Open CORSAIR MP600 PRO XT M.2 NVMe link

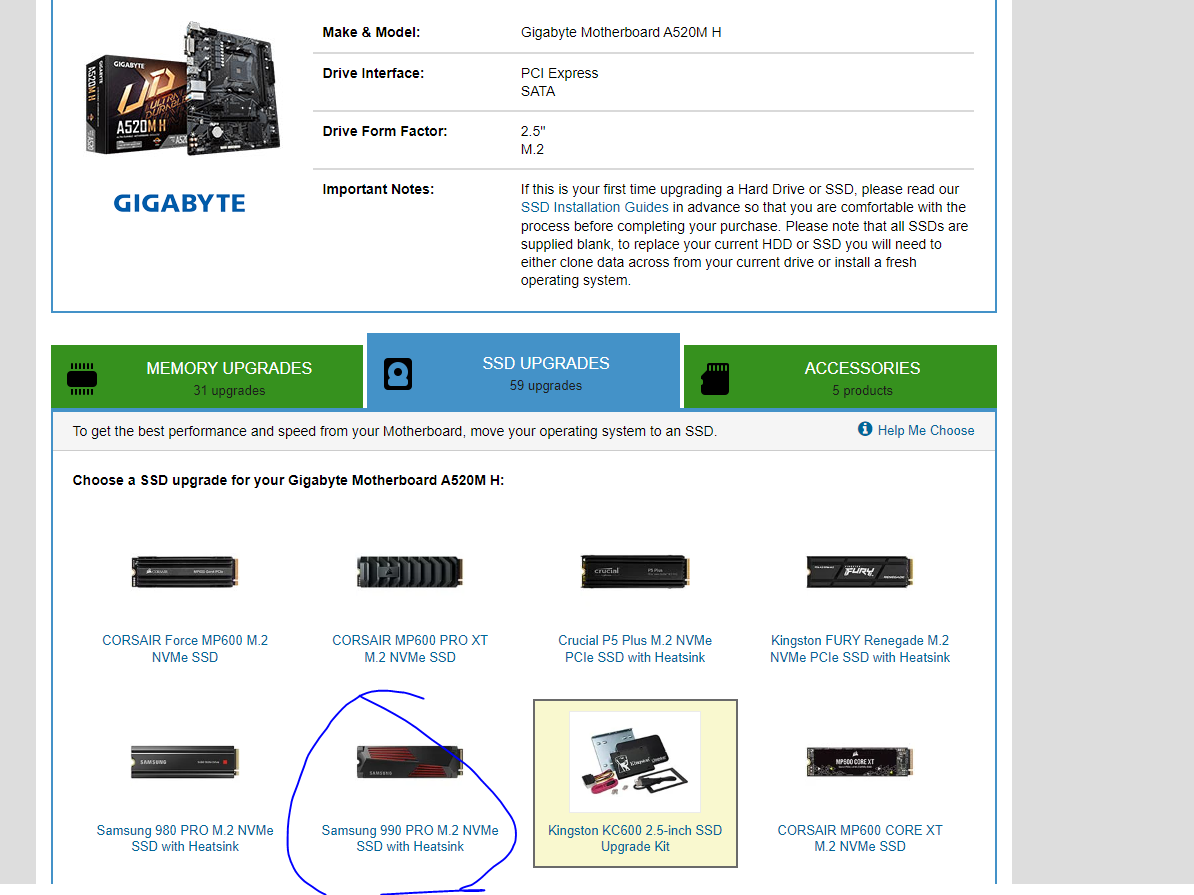410,649
